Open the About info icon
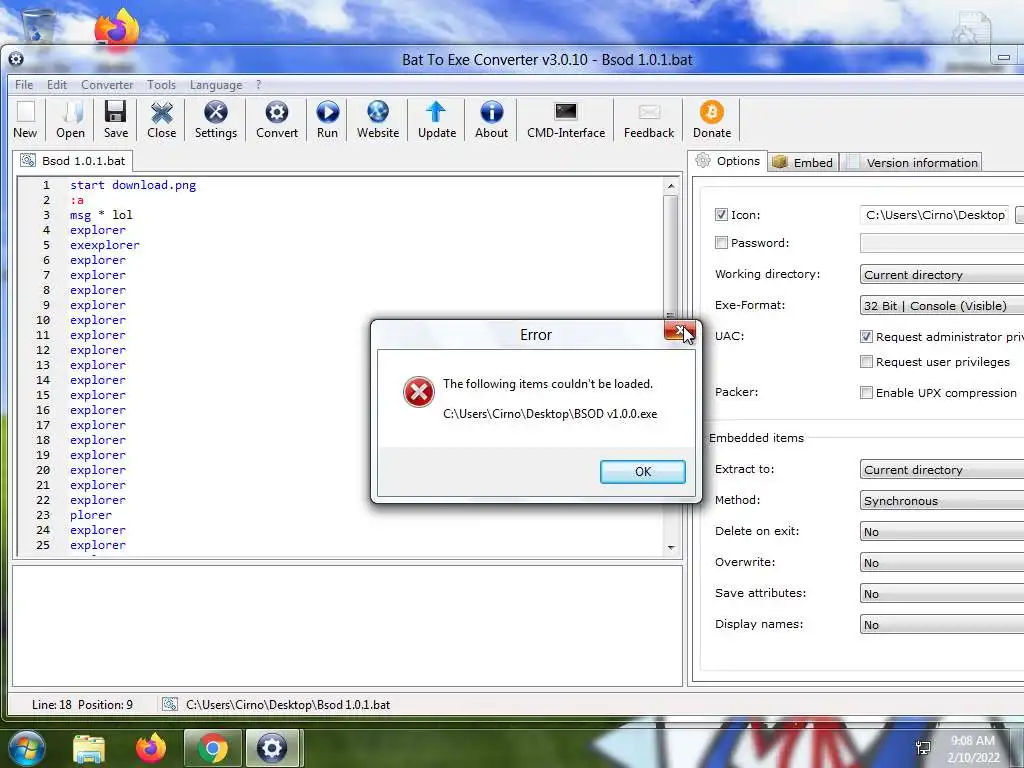This screenshot has width=1024, height=768. [491, 112]
